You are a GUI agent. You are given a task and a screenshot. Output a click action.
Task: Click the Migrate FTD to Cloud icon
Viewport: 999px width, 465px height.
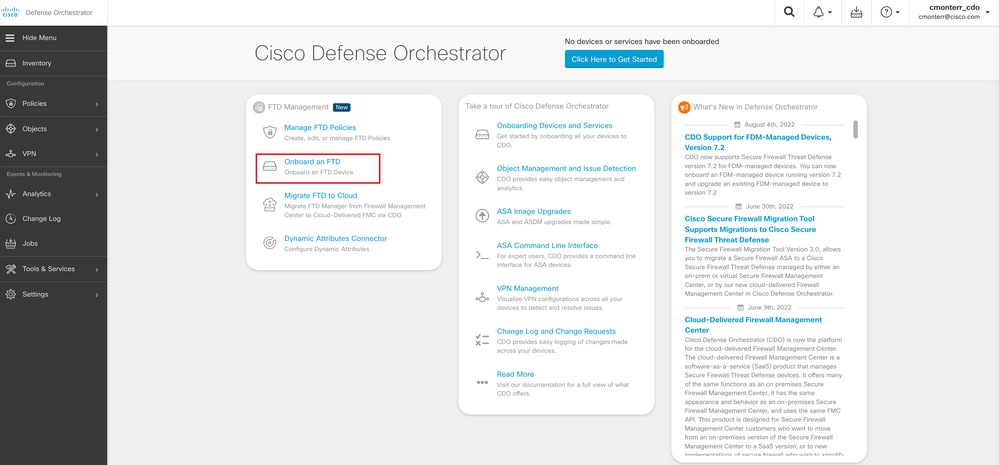270,204
